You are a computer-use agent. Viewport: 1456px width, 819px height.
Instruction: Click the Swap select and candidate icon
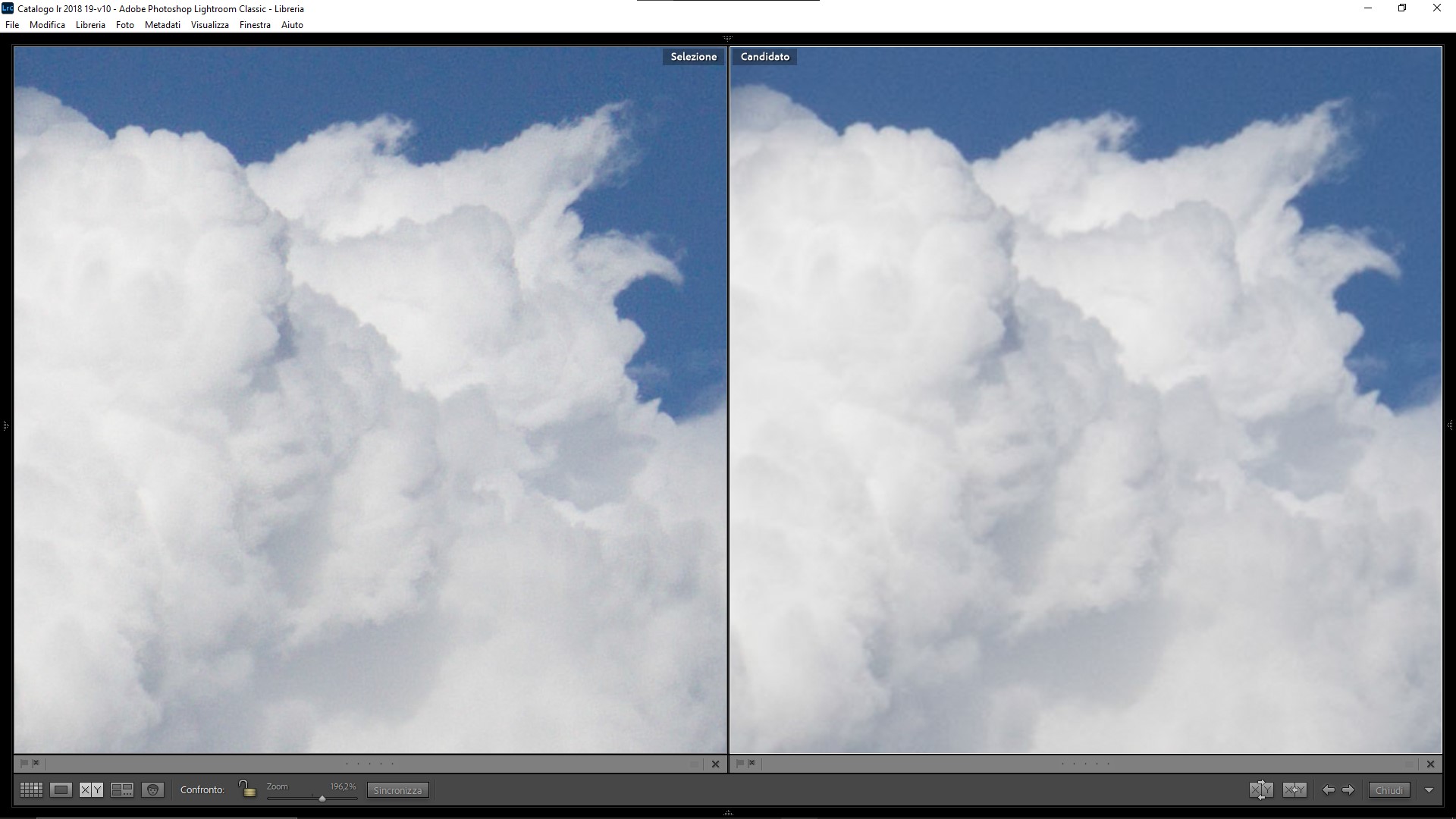(1261, 790)
